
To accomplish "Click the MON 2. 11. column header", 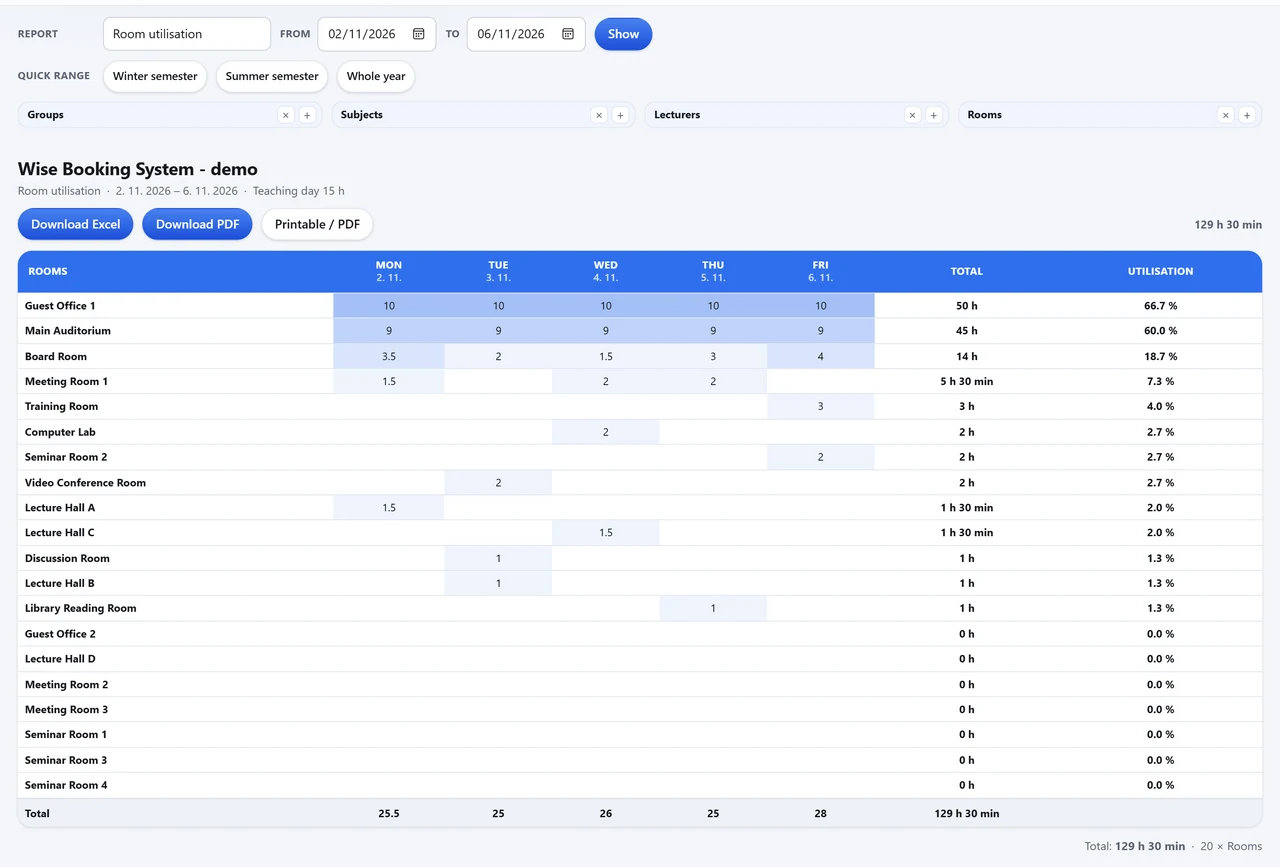I will coord(389,271).
